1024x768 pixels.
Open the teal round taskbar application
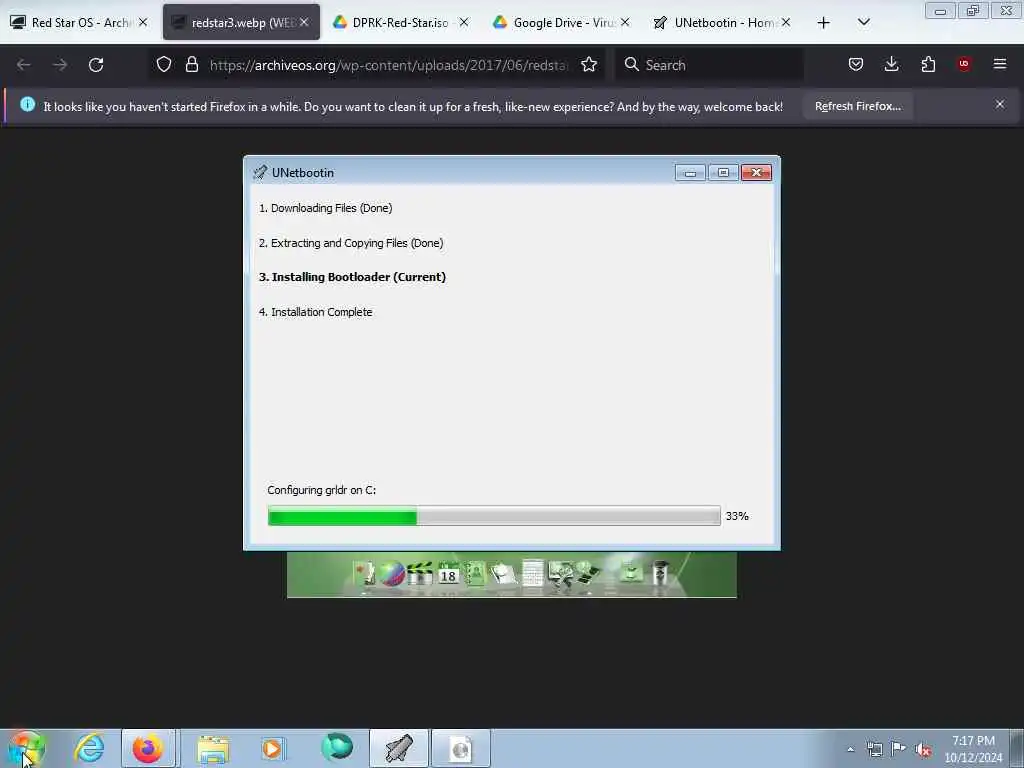pyautogui.click(x=337, y=747)
